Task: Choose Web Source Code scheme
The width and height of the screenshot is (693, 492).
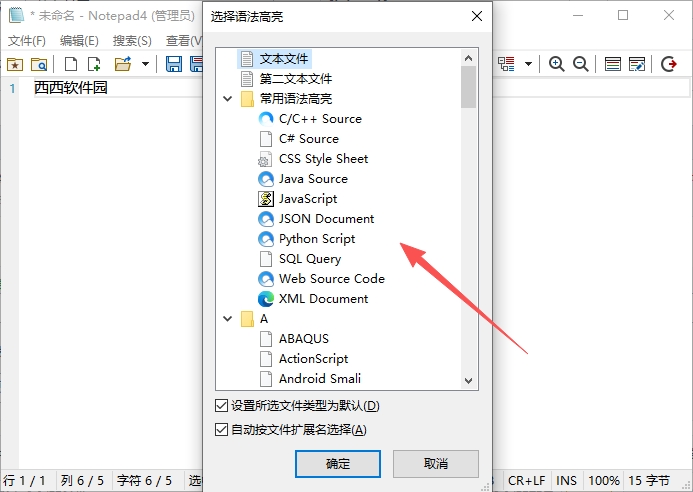Action: point(332,278)
